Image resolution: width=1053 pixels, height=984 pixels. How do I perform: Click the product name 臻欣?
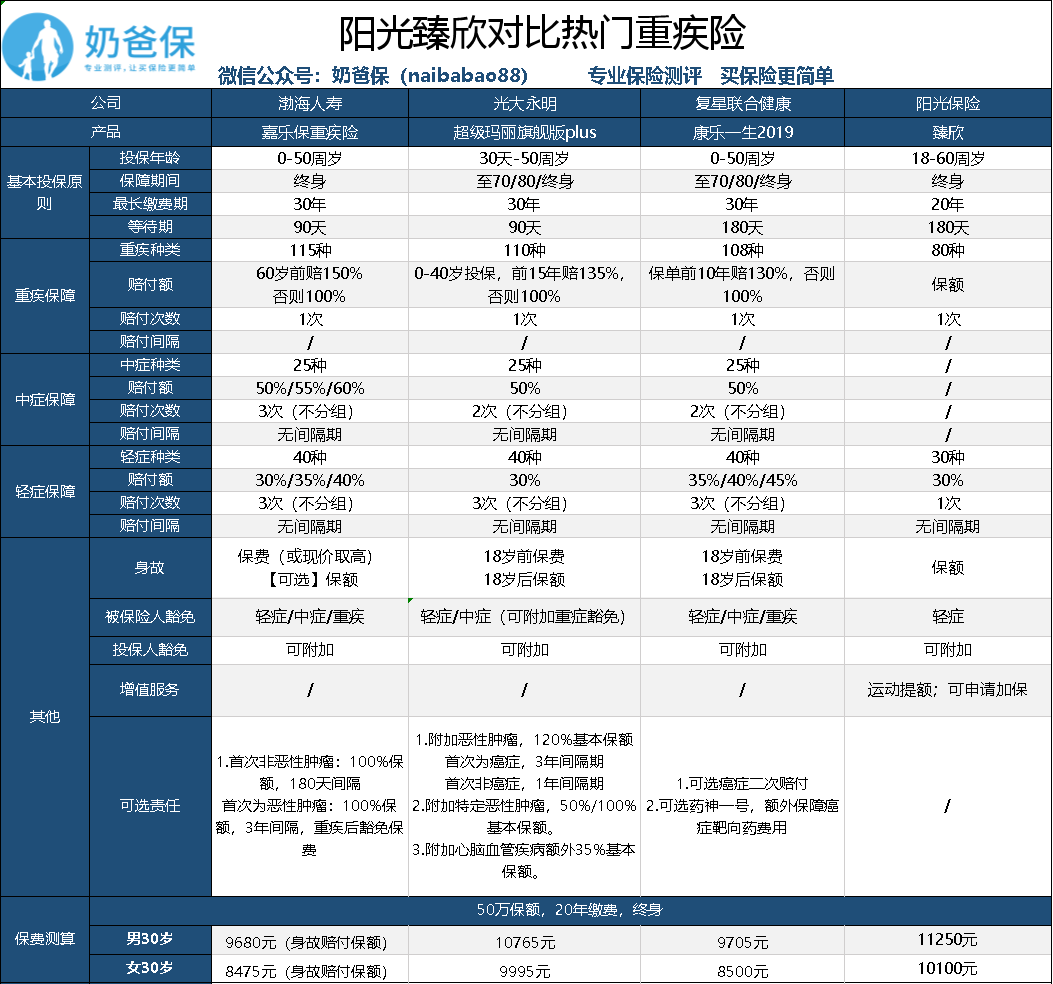pyautogui.click(x=948, y=132)
